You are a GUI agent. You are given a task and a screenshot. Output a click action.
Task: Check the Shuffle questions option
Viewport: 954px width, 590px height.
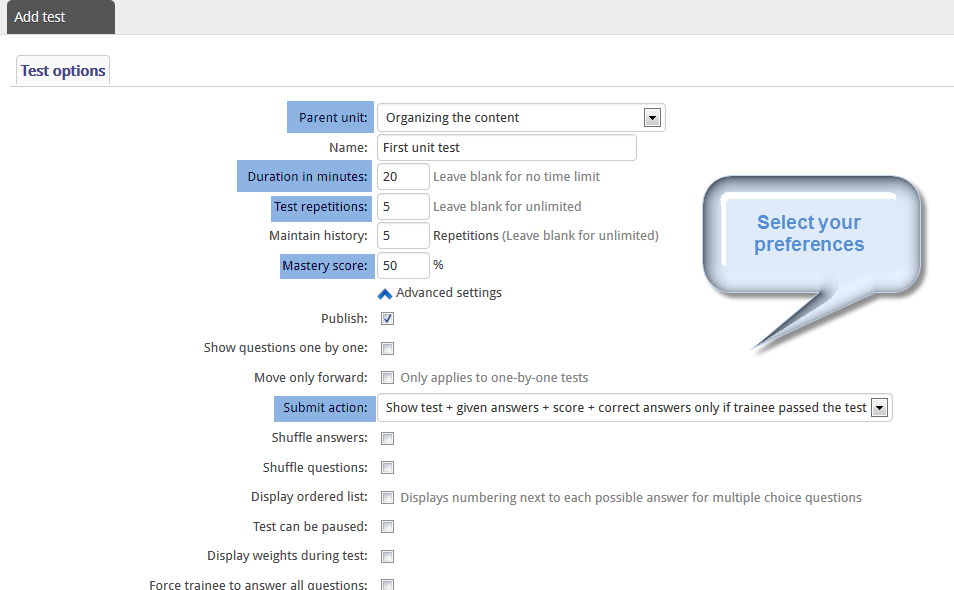tap(388, 468)
